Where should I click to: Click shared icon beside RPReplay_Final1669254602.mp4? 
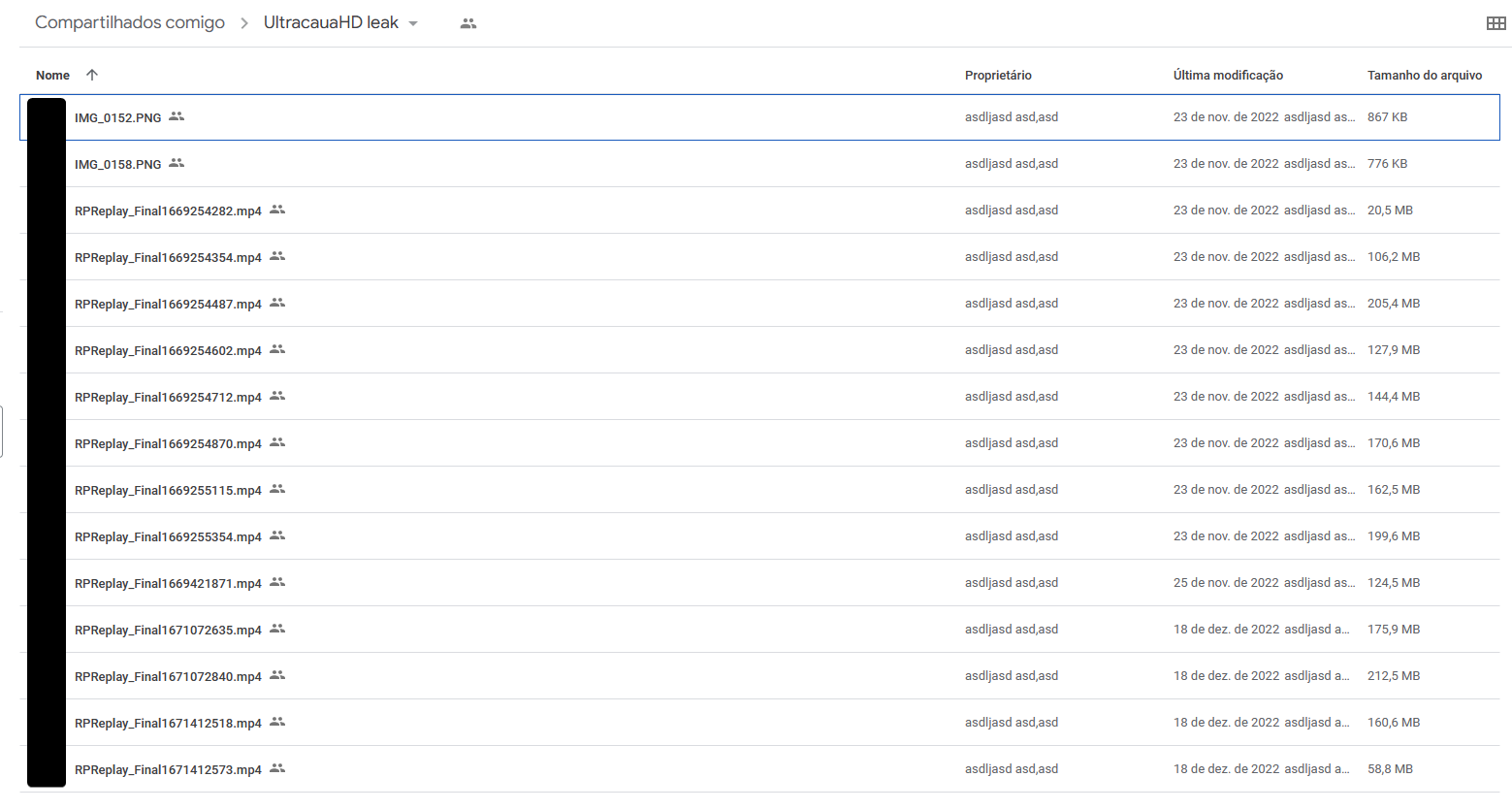coord(277,349)
